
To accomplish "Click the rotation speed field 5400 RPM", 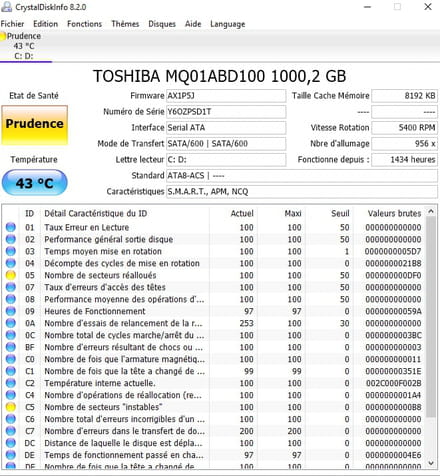I will click(404, 128).
